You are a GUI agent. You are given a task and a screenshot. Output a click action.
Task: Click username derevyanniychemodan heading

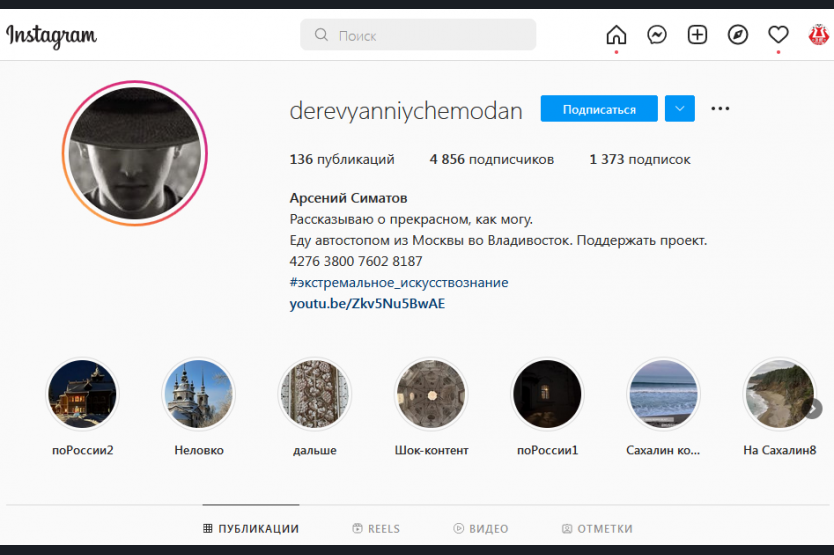406,111
